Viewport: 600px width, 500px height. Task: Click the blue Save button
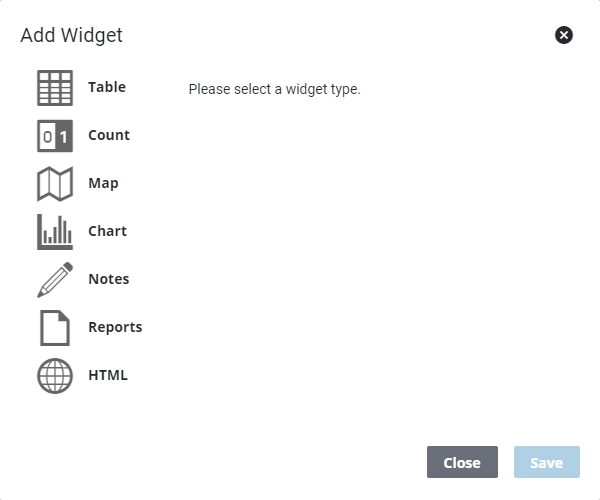(x=547, y=463)
